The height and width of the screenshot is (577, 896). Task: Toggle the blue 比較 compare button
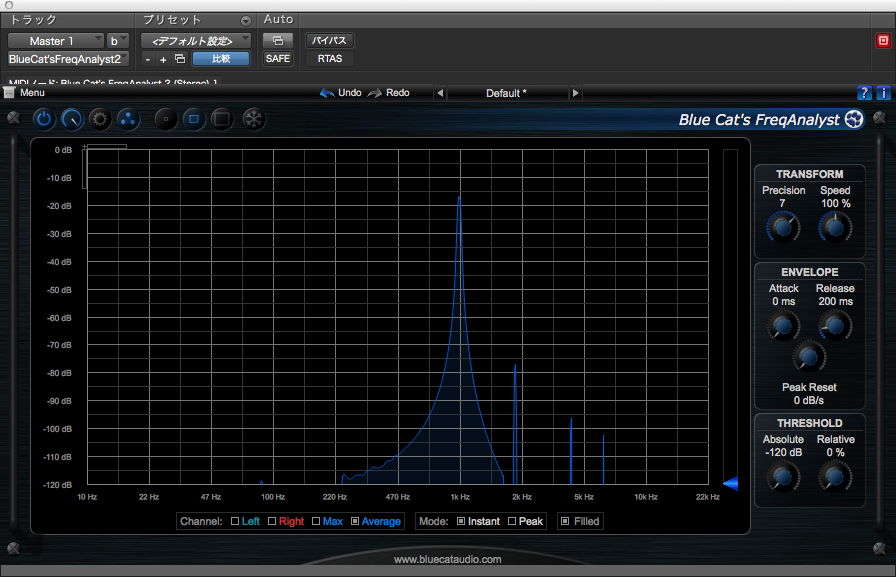pyautogui.click(x=221, y=59)
